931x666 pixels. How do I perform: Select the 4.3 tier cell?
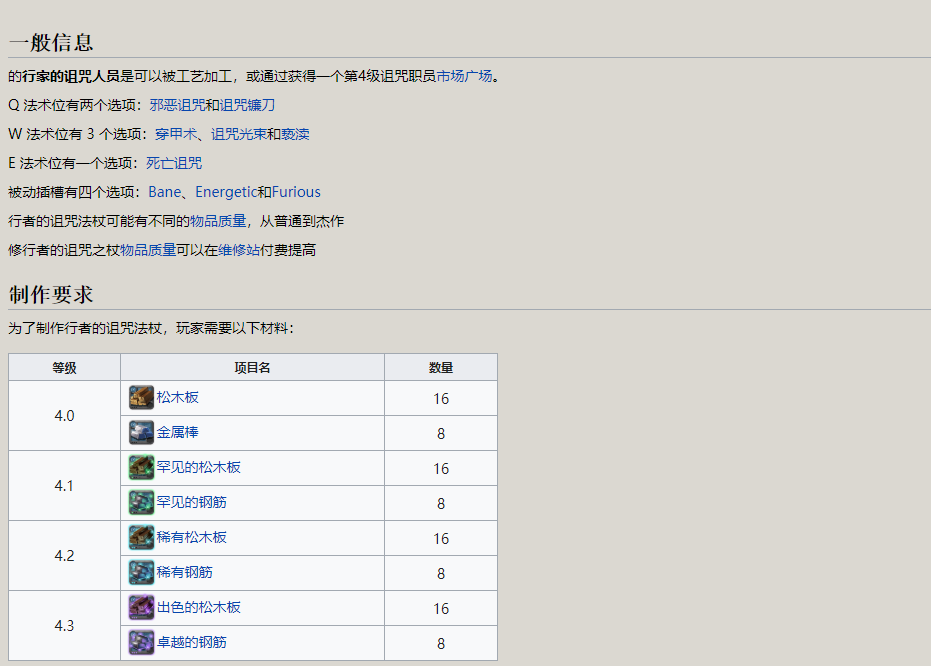coord(64,626)
